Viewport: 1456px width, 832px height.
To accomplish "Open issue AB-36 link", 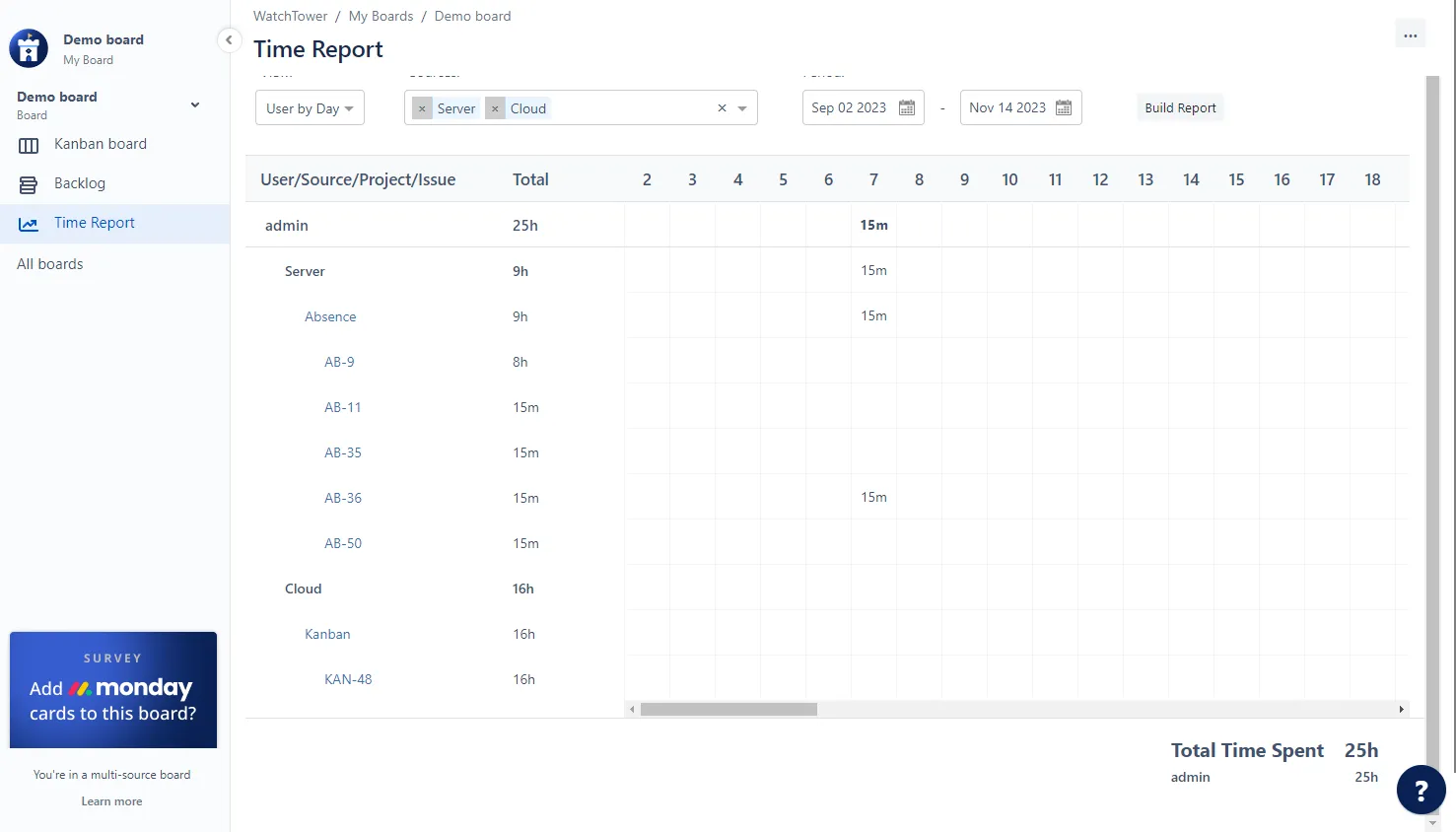I will point(343,498).
